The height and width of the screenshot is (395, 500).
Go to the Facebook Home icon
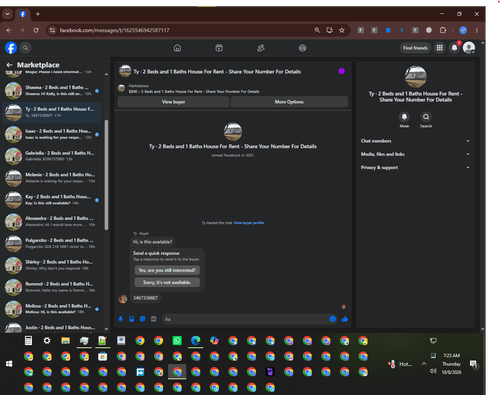[177, 48]
